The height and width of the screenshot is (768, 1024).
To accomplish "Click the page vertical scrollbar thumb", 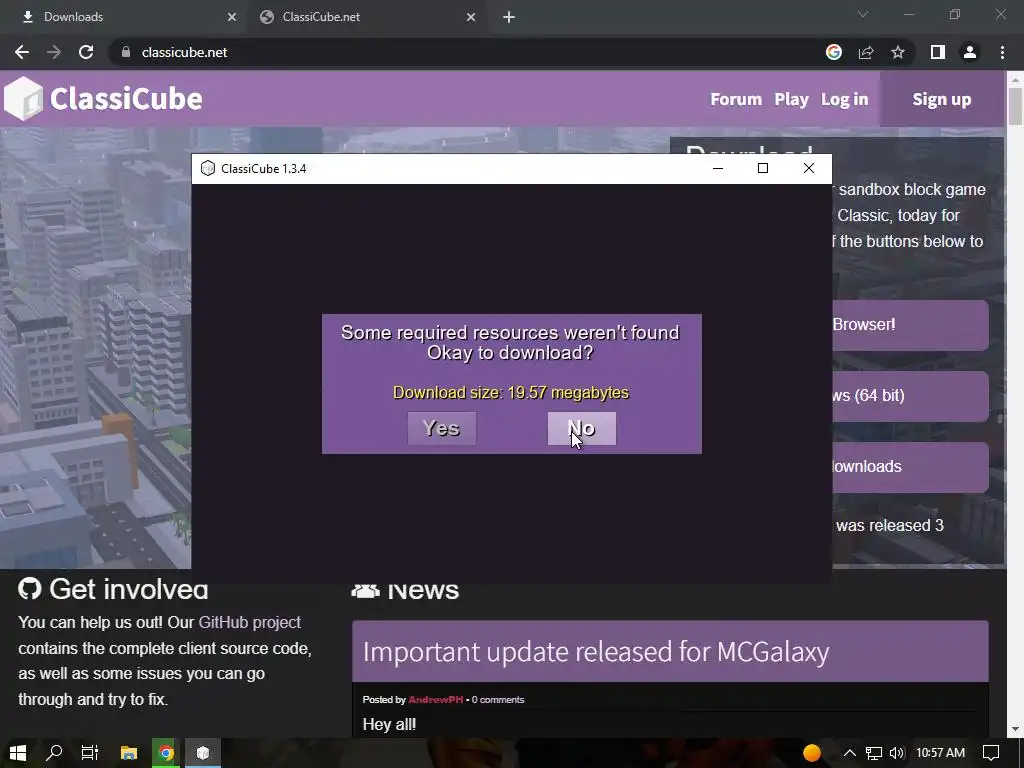I will 1015,106.
